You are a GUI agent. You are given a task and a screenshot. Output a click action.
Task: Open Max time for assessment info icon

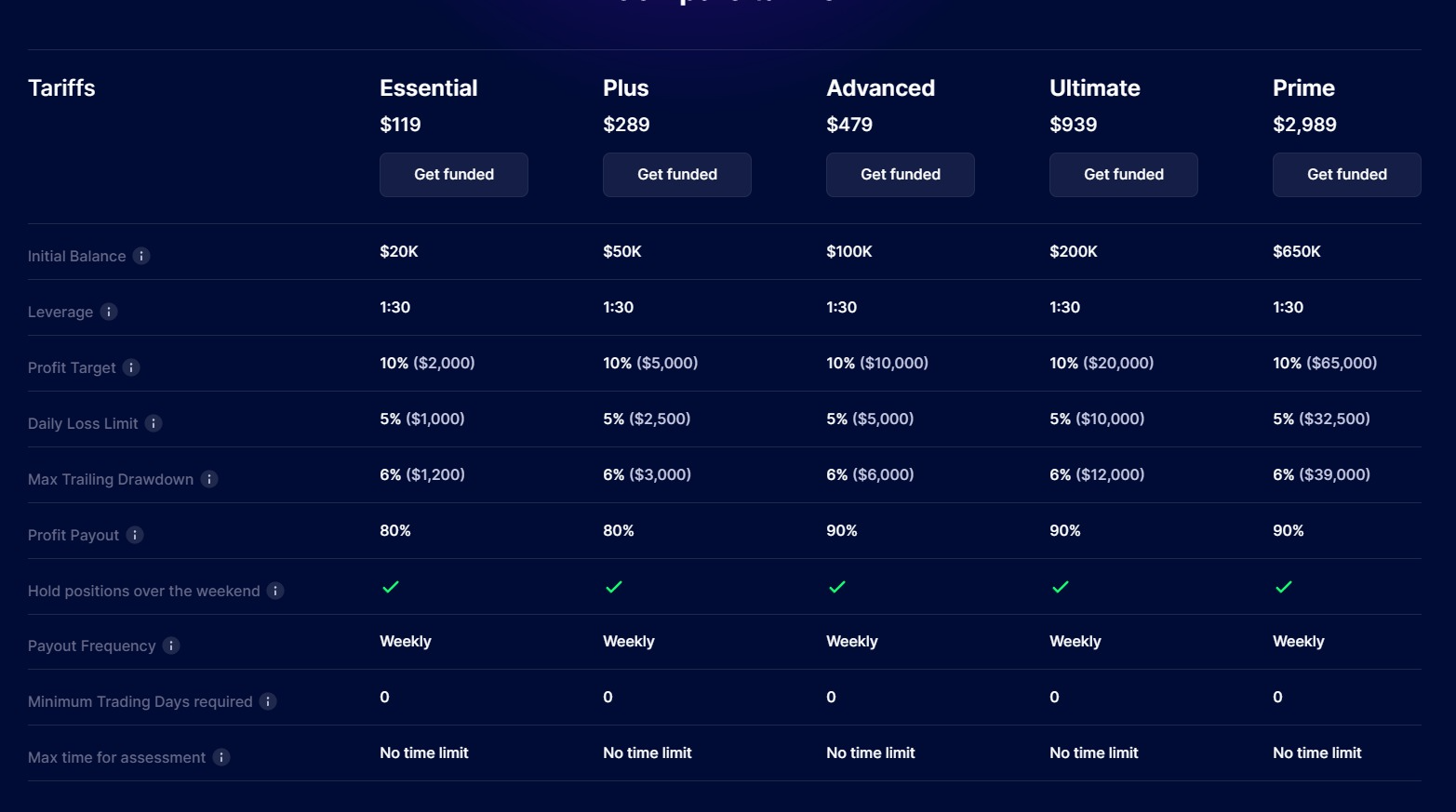221,757
